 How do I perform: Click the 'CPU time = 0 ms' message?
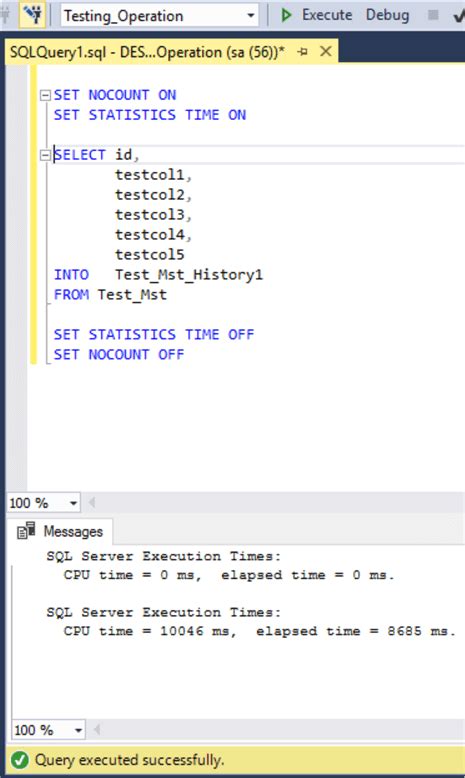tap(133, 575)
